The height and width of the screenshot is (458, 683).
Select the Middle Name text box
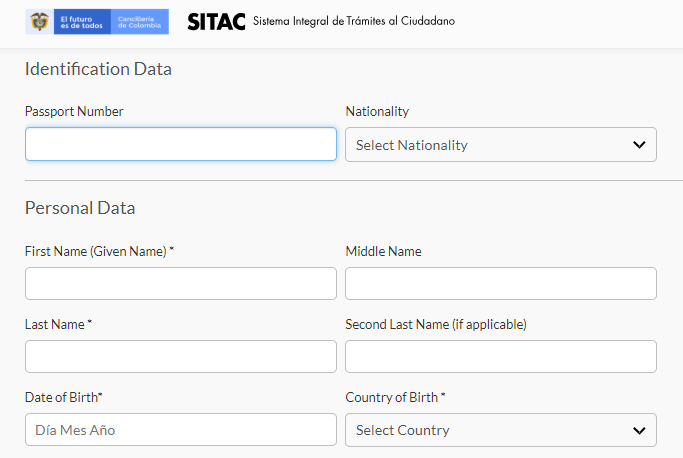501,283
